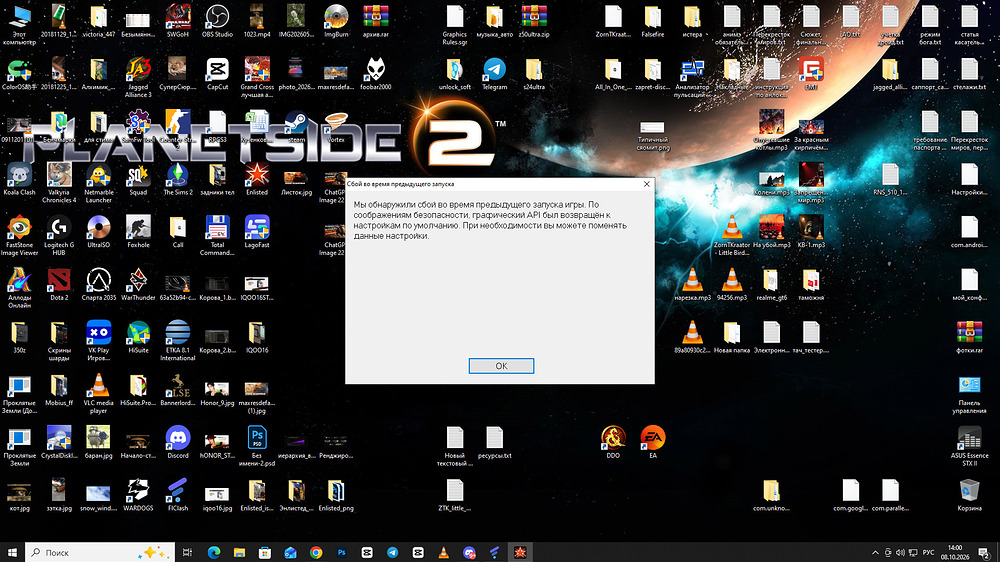Open Task View from the taskbar
This screenshot has width=1000, height=562.
click(188, 552)
